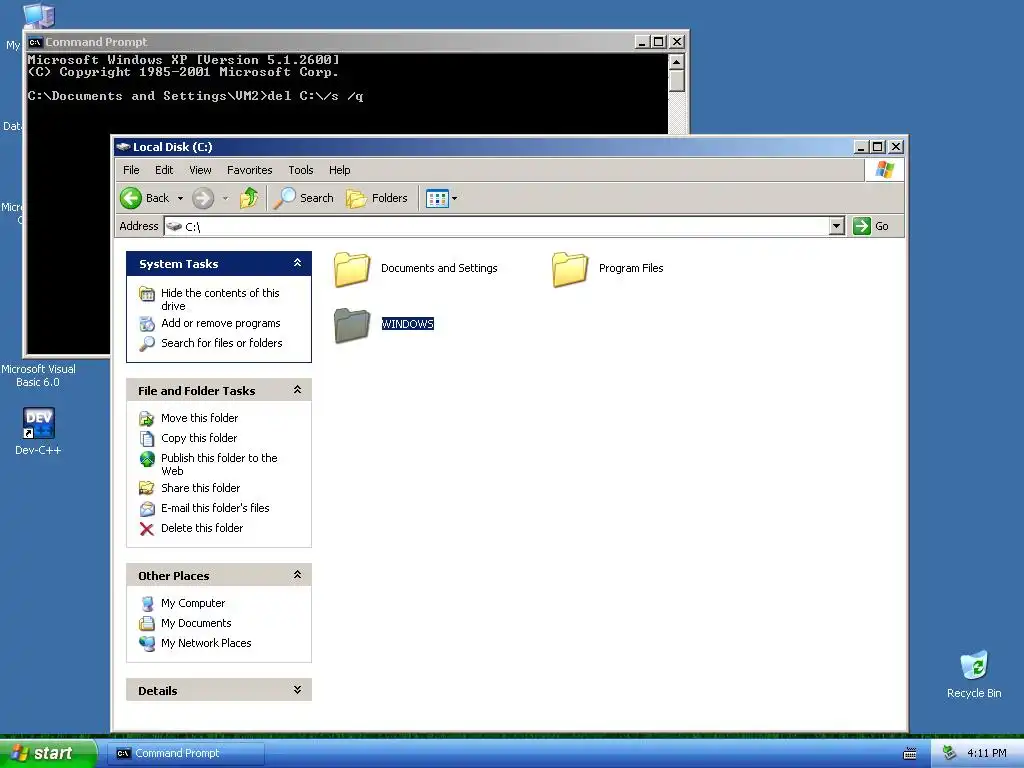Click the Forward arrow icon in toolbar
Image resolution: width=1024 pixels, height=768 pixels.
tap(203, 198)
